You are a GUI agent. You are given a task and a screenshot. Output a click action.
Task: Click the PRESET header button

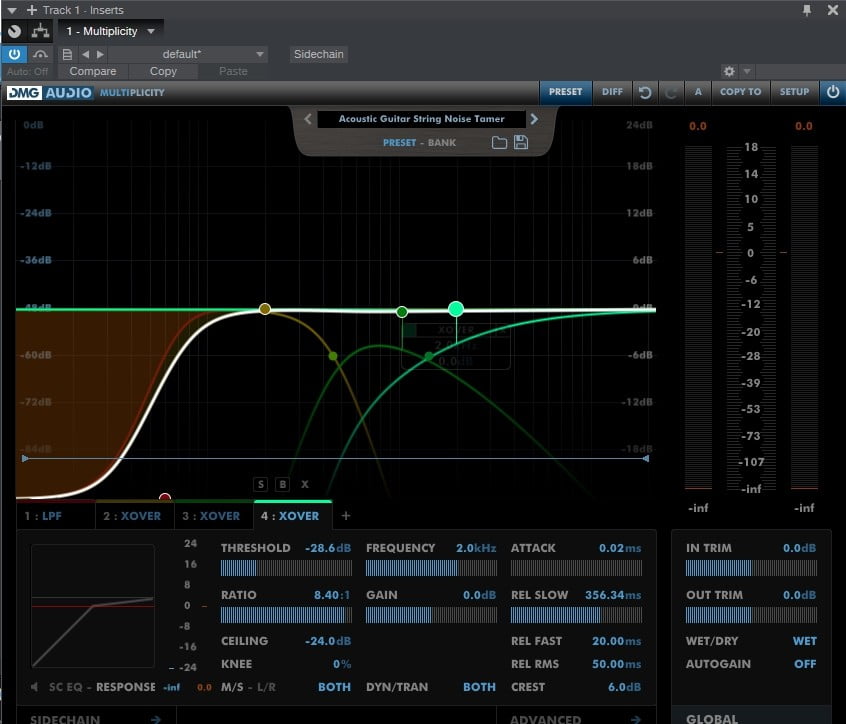point(565,92)
